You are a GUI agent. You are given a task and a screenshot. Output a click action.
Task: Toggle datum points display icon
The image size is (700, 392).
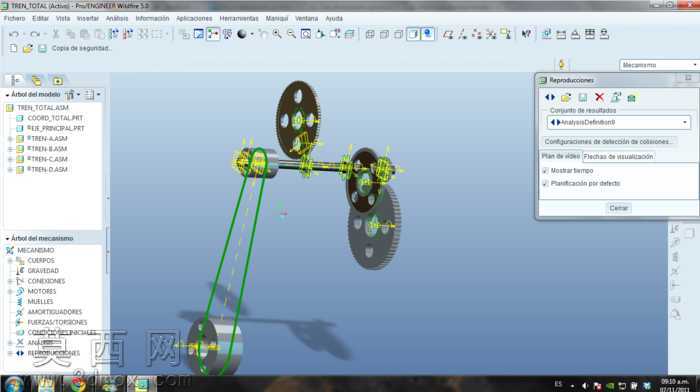[476, 34]
